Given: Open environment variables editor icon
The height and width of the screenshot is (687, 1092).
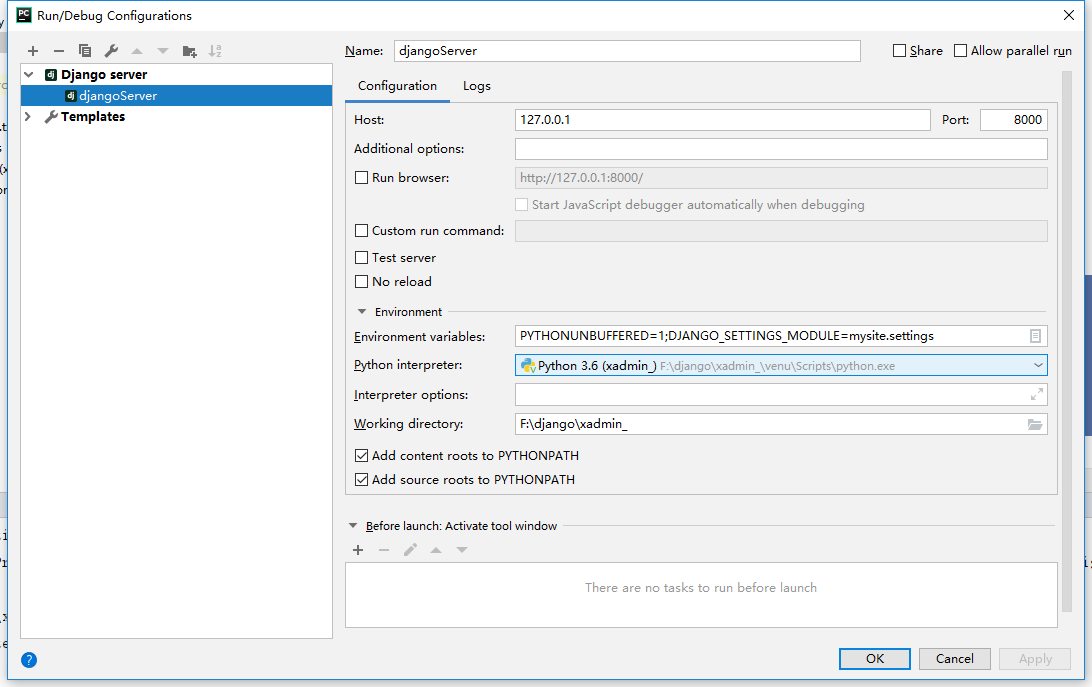Looking at the screenshot, I should point(1036,336).
